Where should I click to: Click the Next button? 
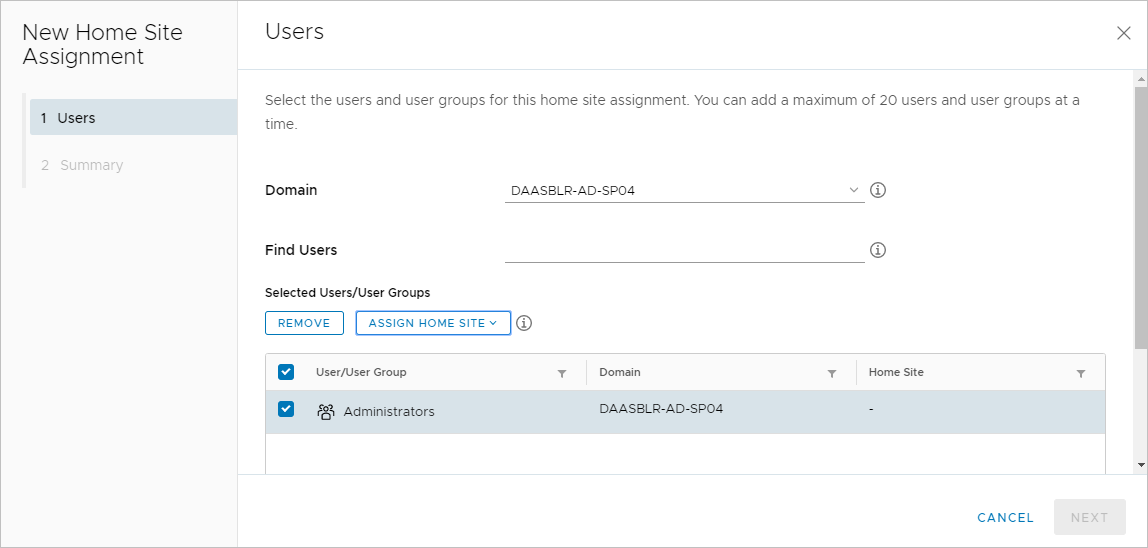tap(1089, 517)
